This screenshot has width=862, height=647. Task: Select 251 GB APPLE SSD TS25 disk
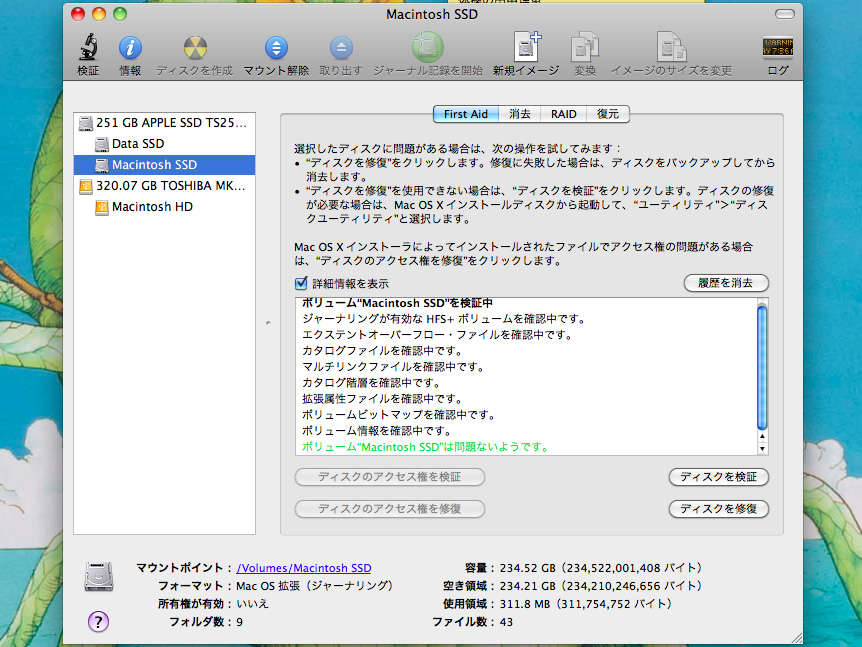(x=164, y=123)
